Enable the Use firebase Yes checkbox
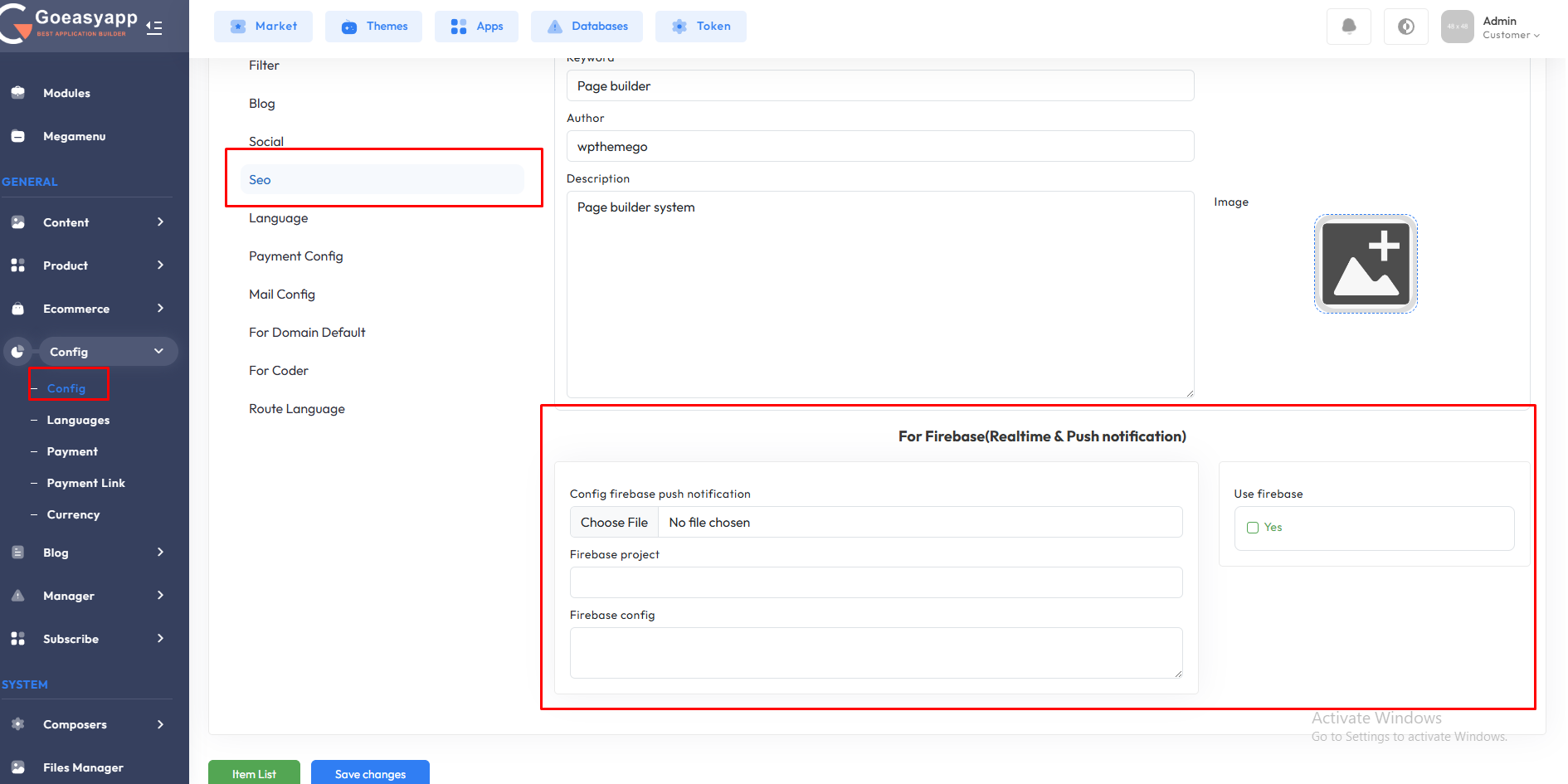The height and width of the screenshot is (784, 1568). coord(1253,528)
